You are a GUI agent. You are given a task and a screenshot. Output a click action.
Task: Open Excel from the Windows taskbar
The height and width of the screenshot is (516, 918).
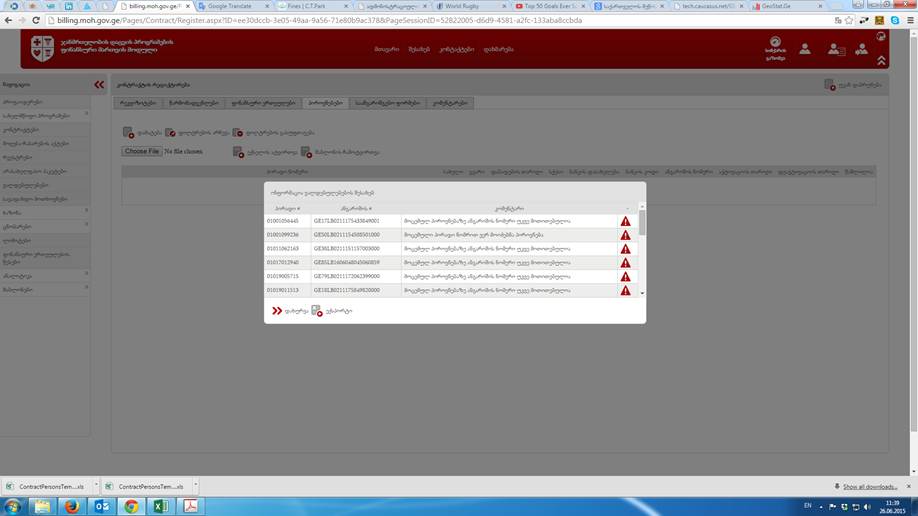click(158, 506)
